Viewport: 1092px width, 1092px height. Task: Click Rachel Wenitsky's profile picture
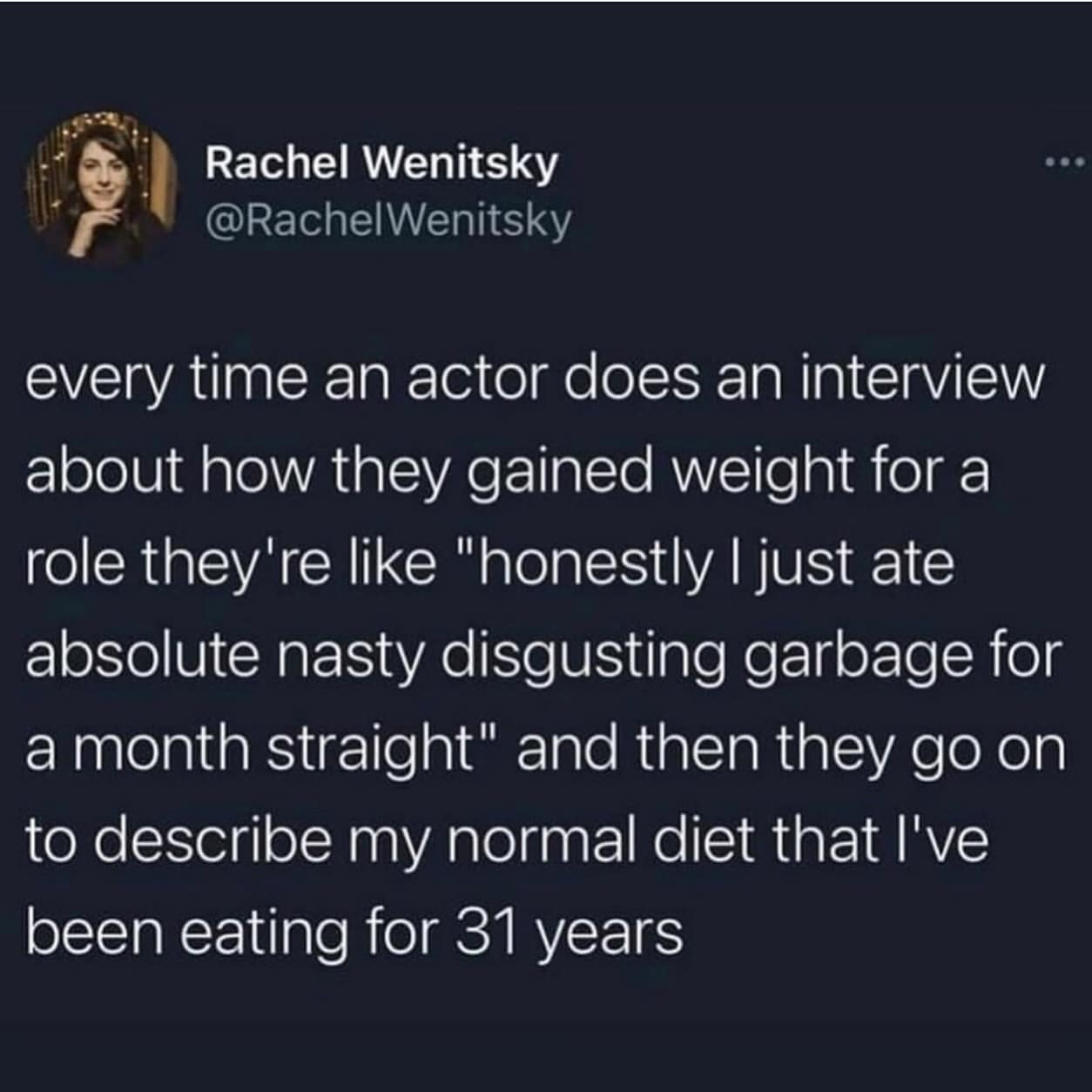coord(102,185)
